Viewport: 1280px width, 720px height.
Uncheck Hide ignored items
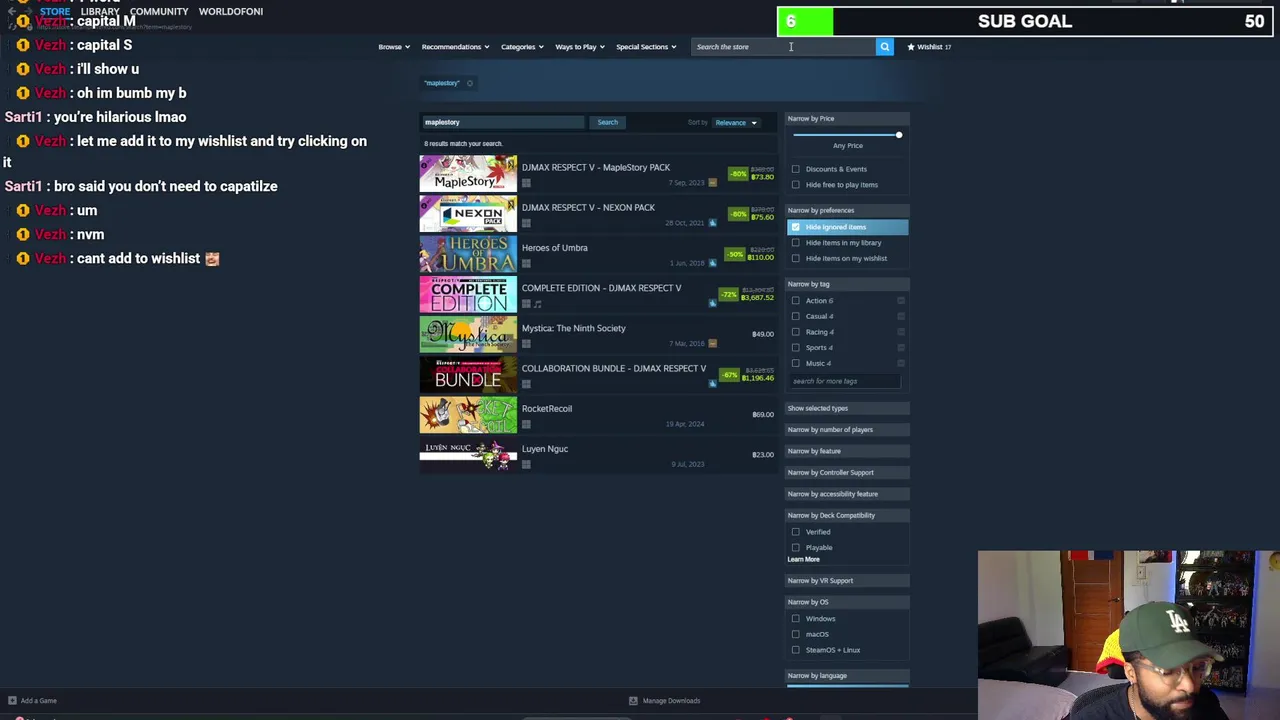(x=796, y=227)
